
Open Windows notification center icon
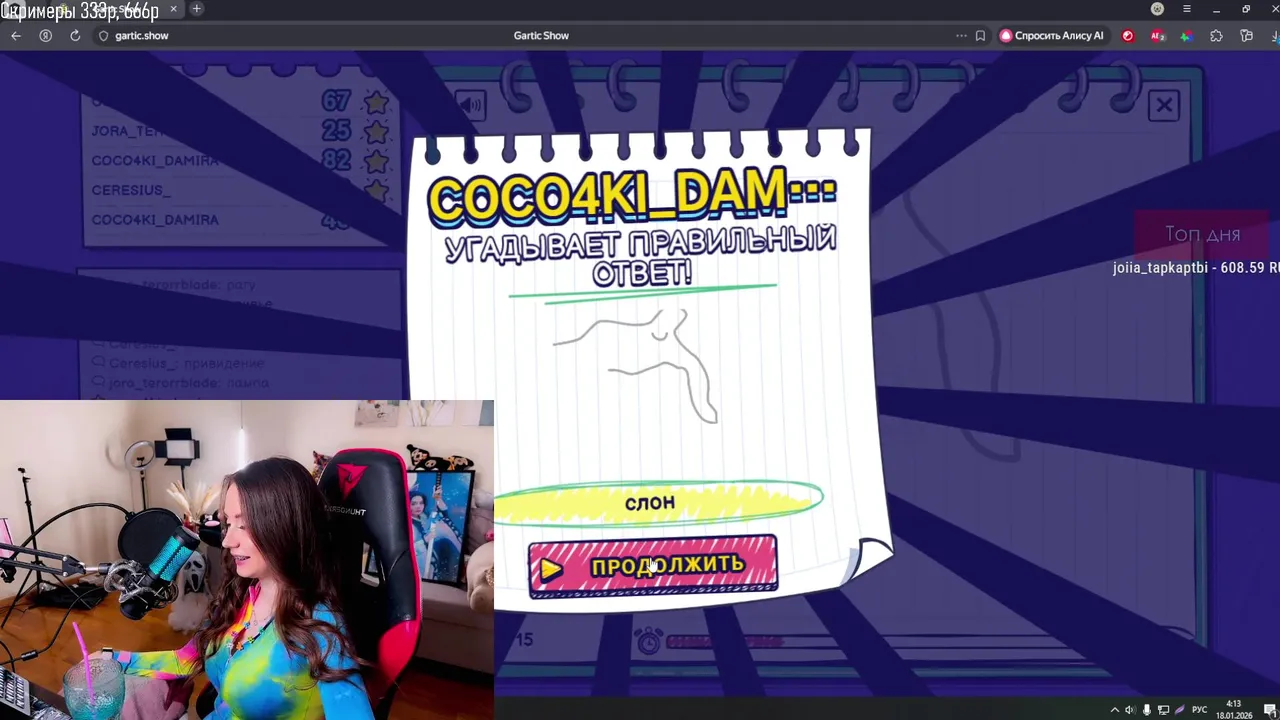click(1269, 710)
